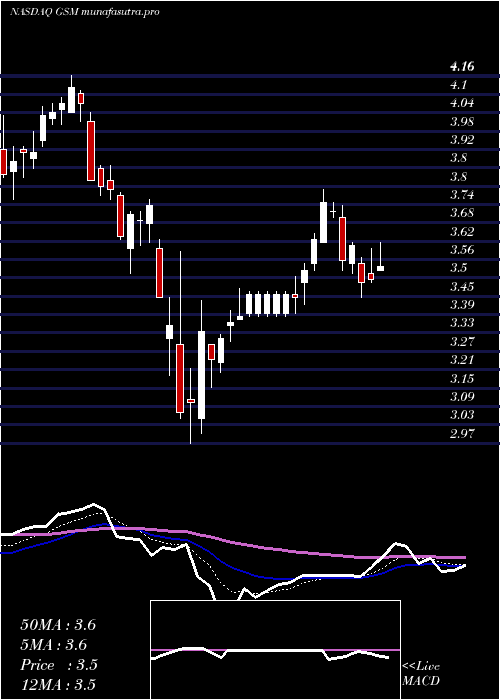Click the 4.16 price axis label

(x=462, y=67)
